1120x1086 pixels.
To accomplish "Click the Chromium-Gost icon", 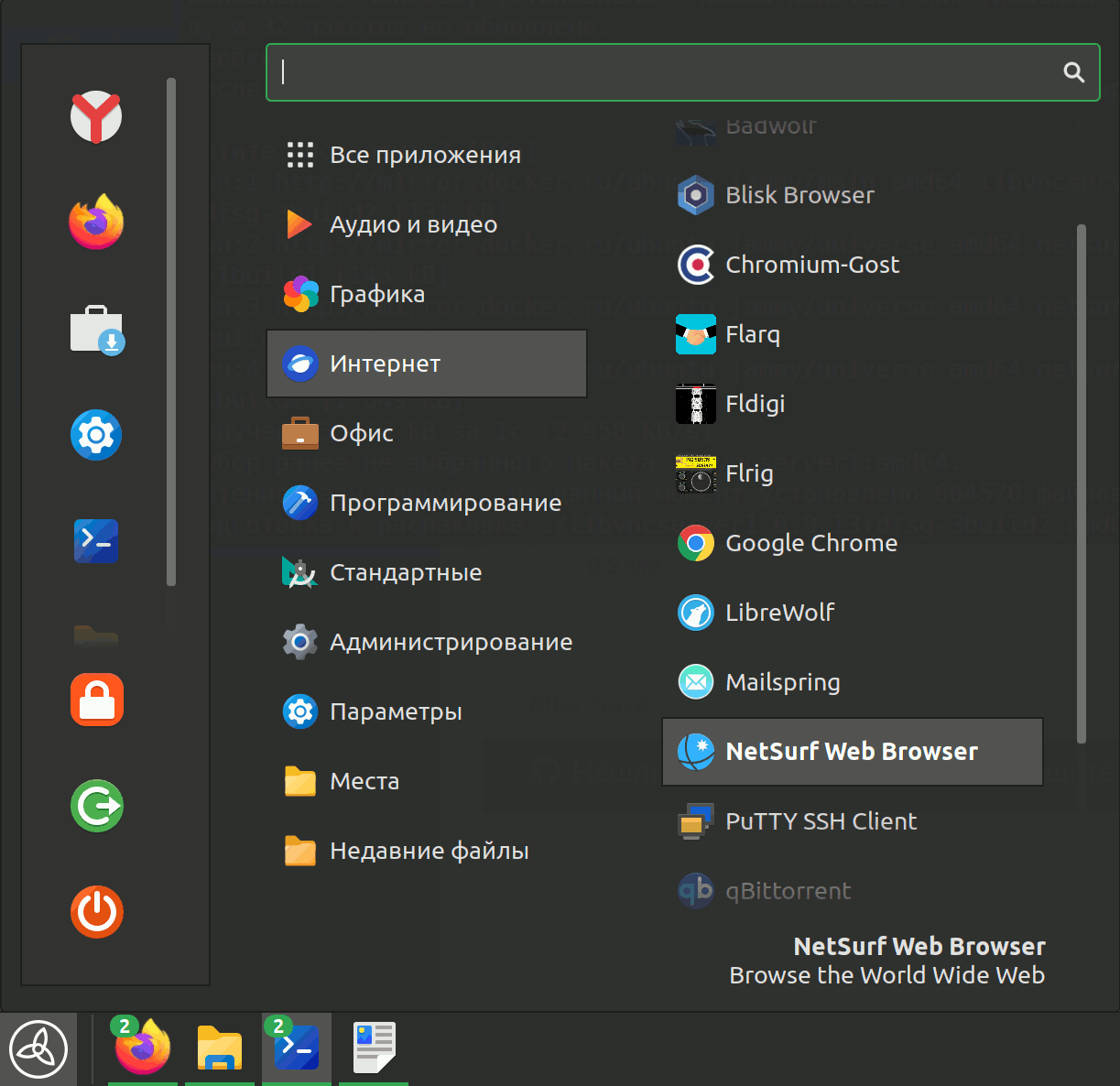I will pos(696,265).
